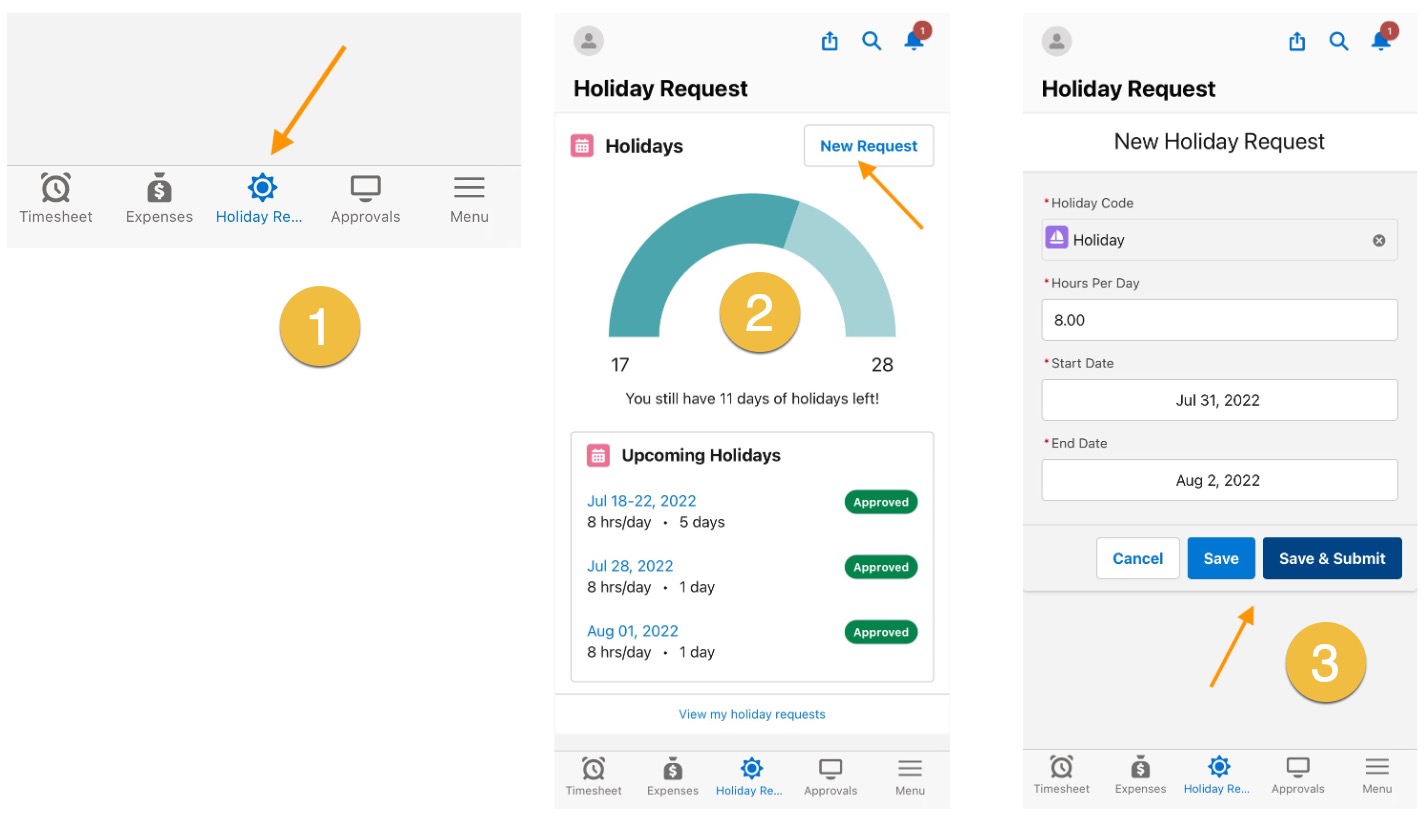View the Jul 18-22, 2022 holiday details

[641, 501]
